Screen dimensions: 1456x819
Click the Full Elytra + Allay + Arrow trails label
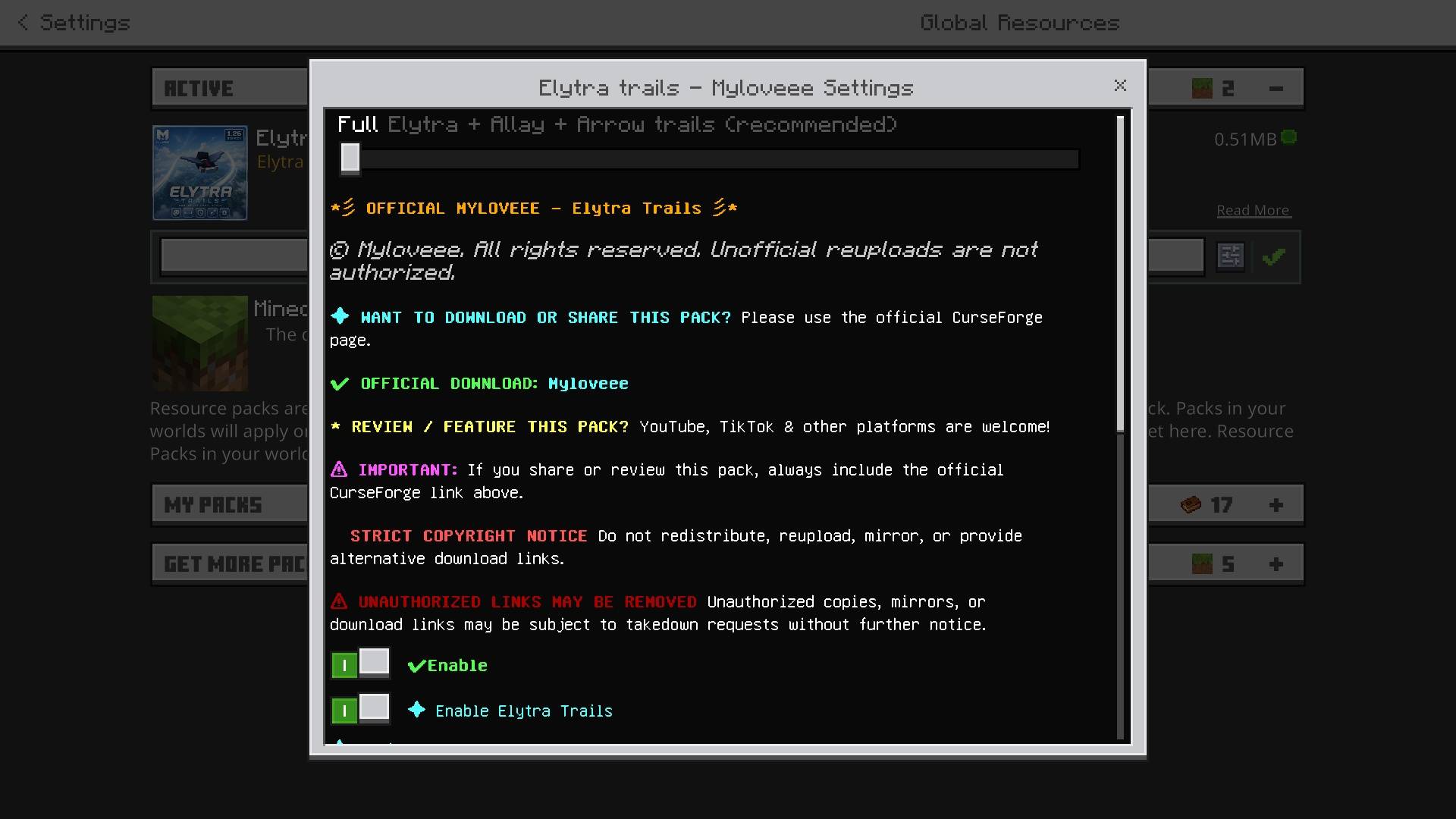point(617,124)
